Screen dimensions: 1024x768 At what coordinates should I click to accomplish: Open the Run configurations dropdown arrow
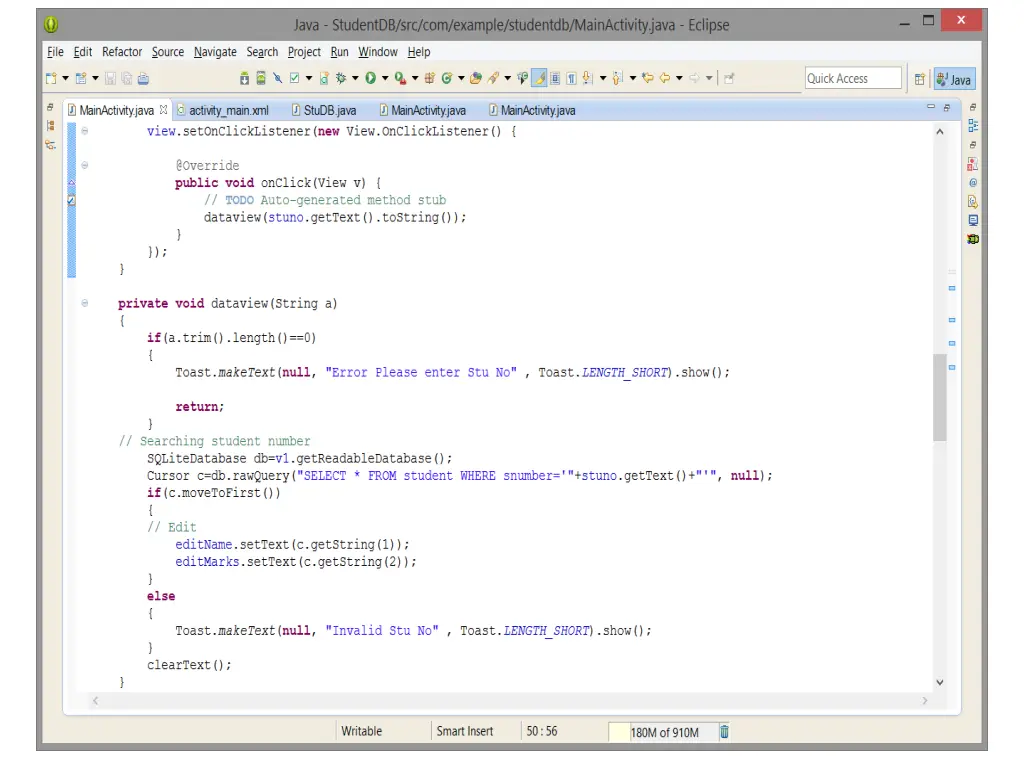pos(385,78)
